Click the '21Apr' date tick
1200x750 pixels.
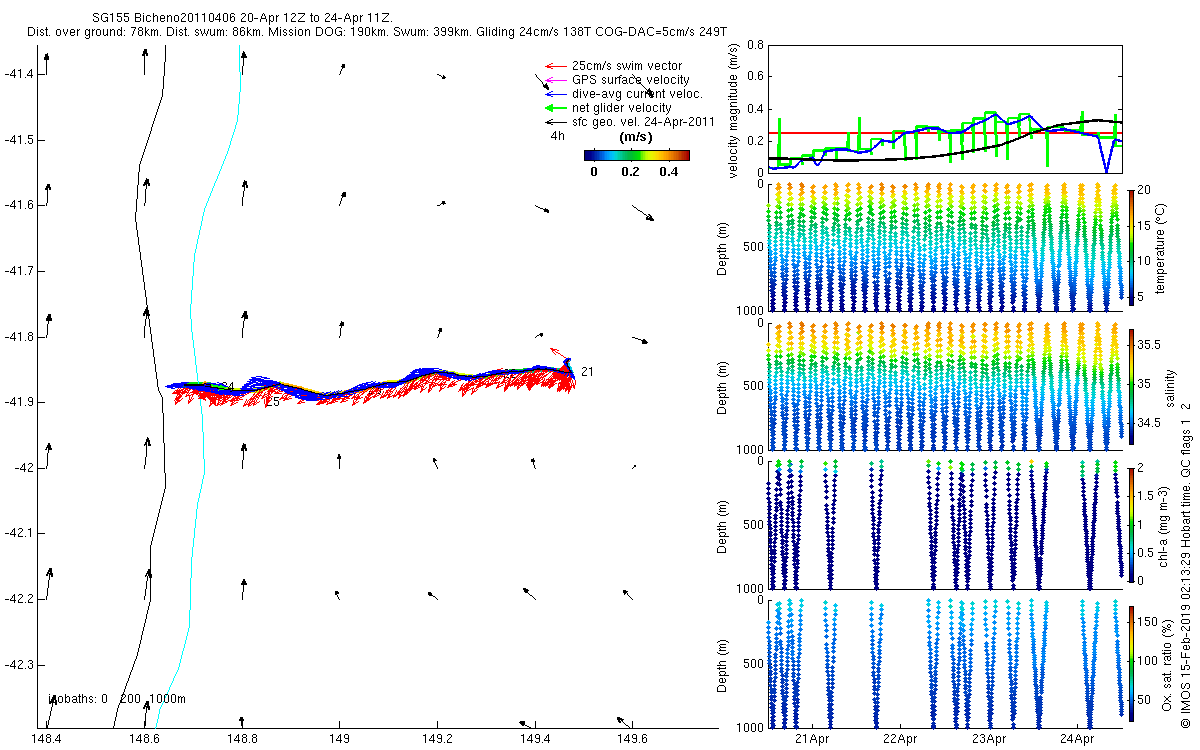[x=812, y=739]
